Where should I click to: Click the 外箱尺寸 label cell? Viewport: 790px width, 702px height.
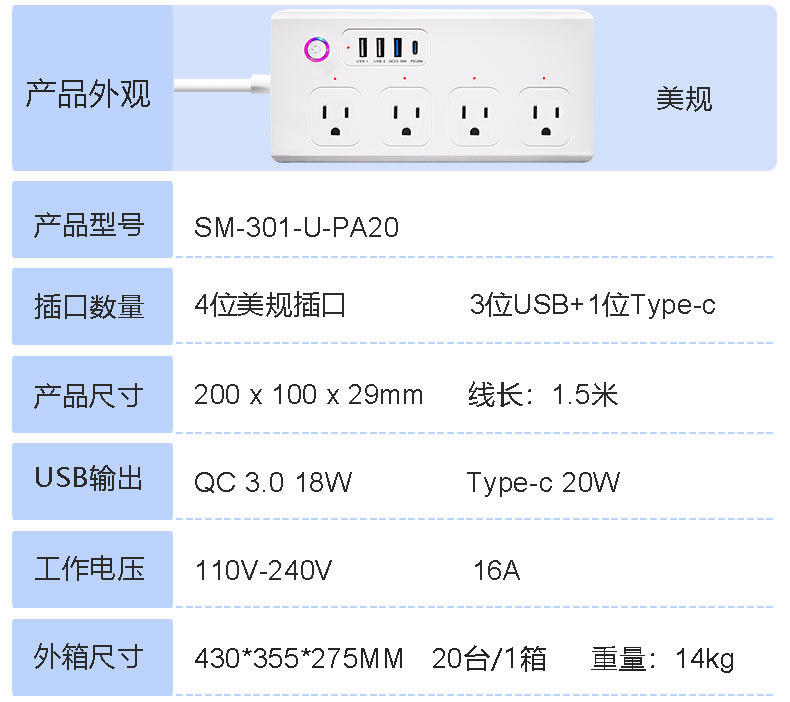point(90,657)
